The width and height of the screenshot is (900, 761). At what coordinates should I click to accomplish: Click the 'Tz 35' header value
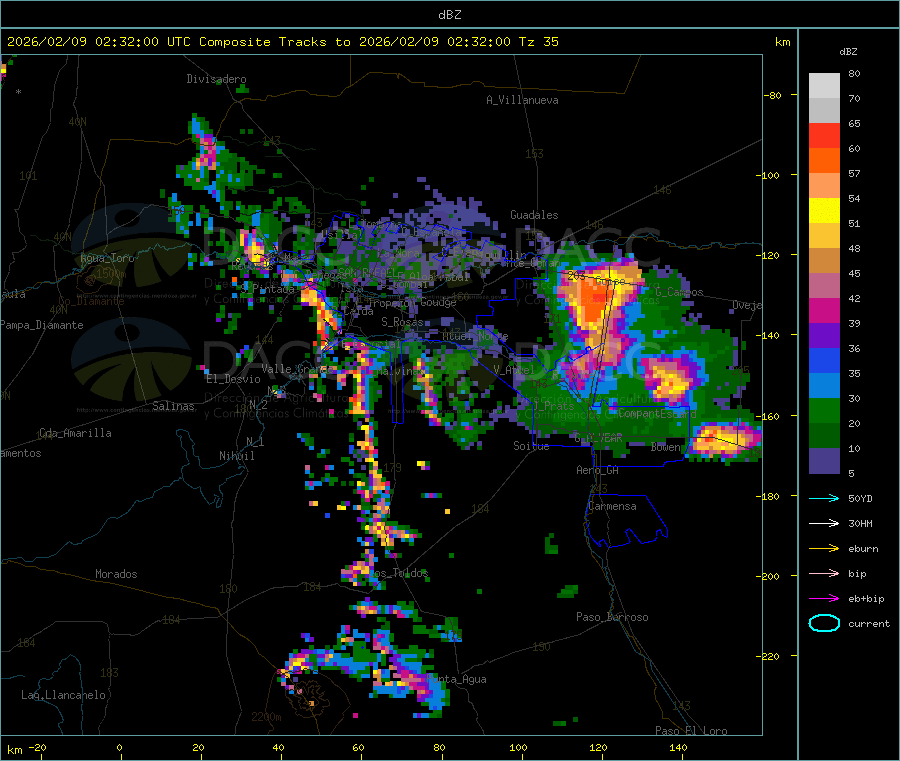(x=538, y=42)
